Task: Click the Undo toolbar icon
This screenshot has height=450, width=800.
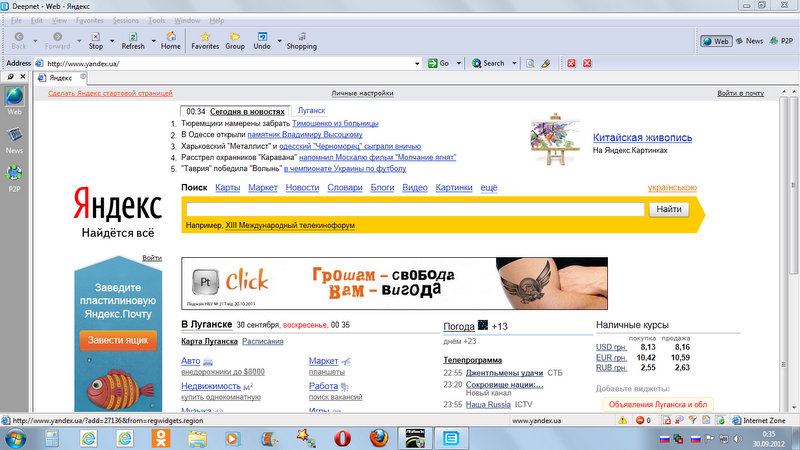Action: [262, 40]
